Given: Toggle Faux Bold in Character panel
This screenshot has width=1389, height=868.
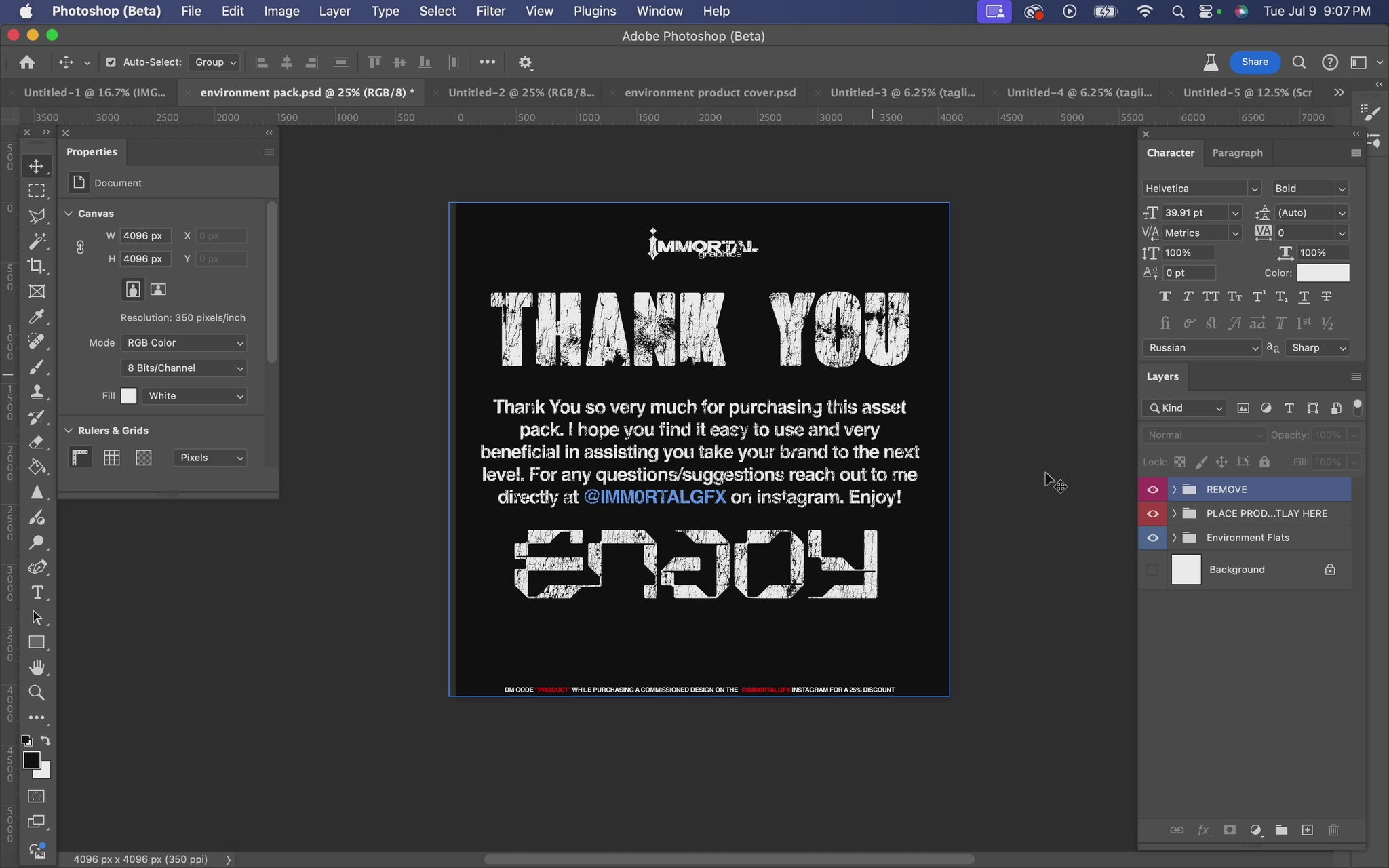Looking at the screenshot, I should point(1165,296).
